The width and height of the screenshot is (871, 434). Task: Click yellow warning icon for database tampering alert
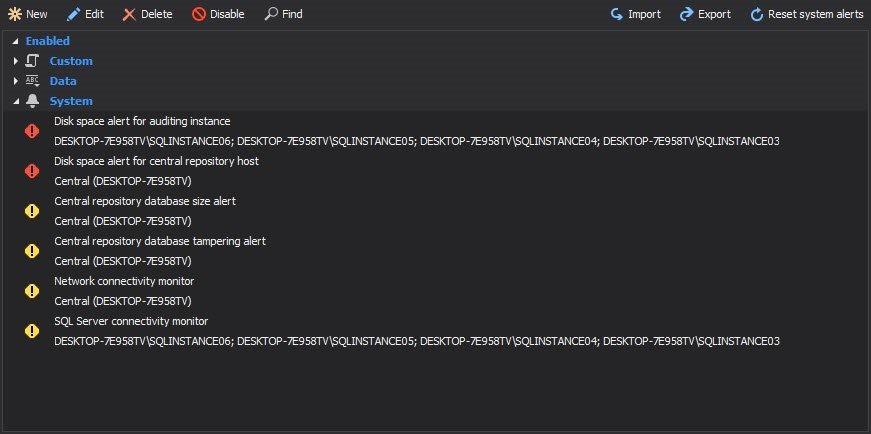[32, 251]
